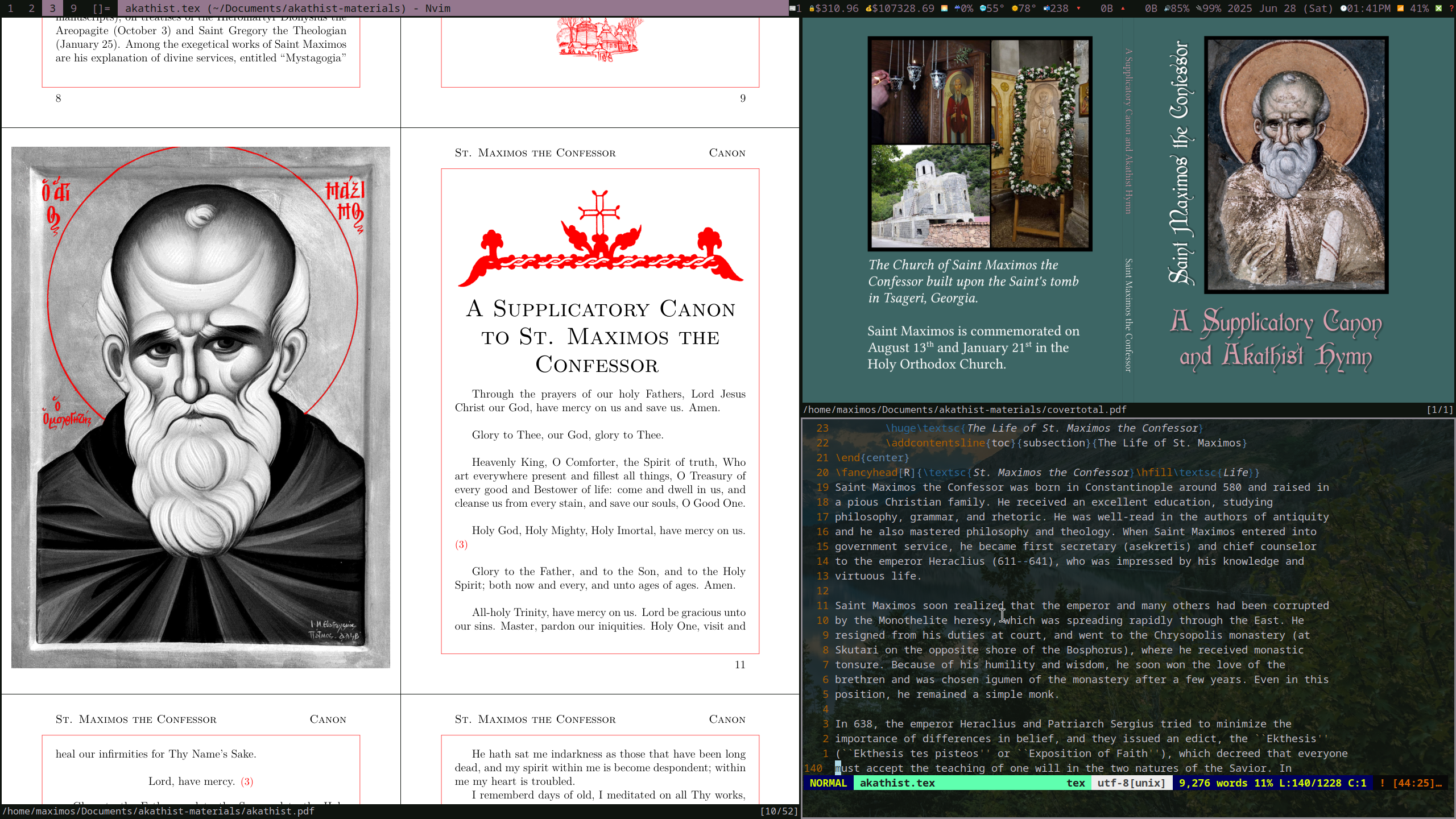Click the 'The Church of Saint Maximos' caption
1456x819 pixels.
pos(973,282)
